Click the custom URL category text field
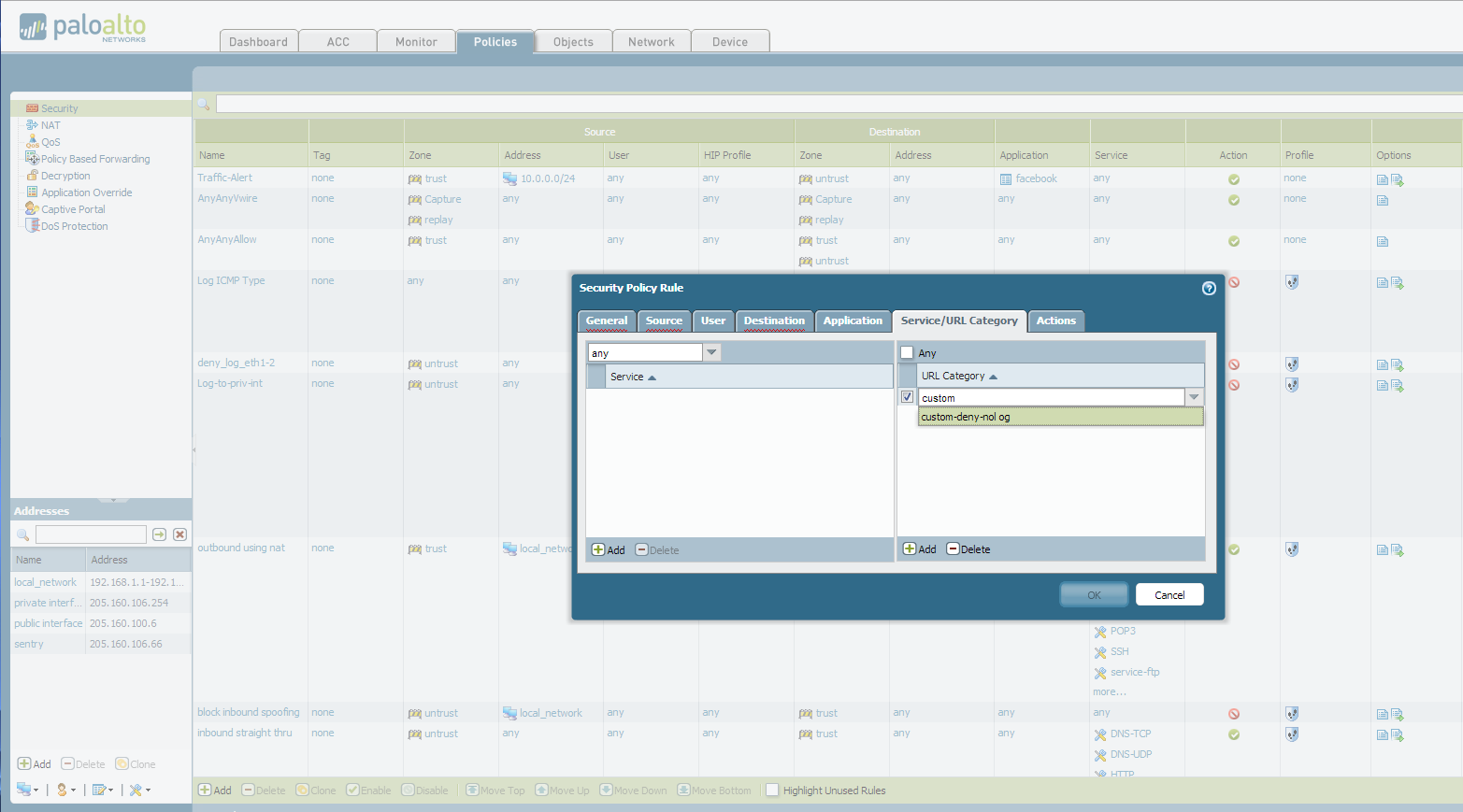The height and width of the screenshot is (812, 1463). pyautogui.click(x=1052, y=397)
